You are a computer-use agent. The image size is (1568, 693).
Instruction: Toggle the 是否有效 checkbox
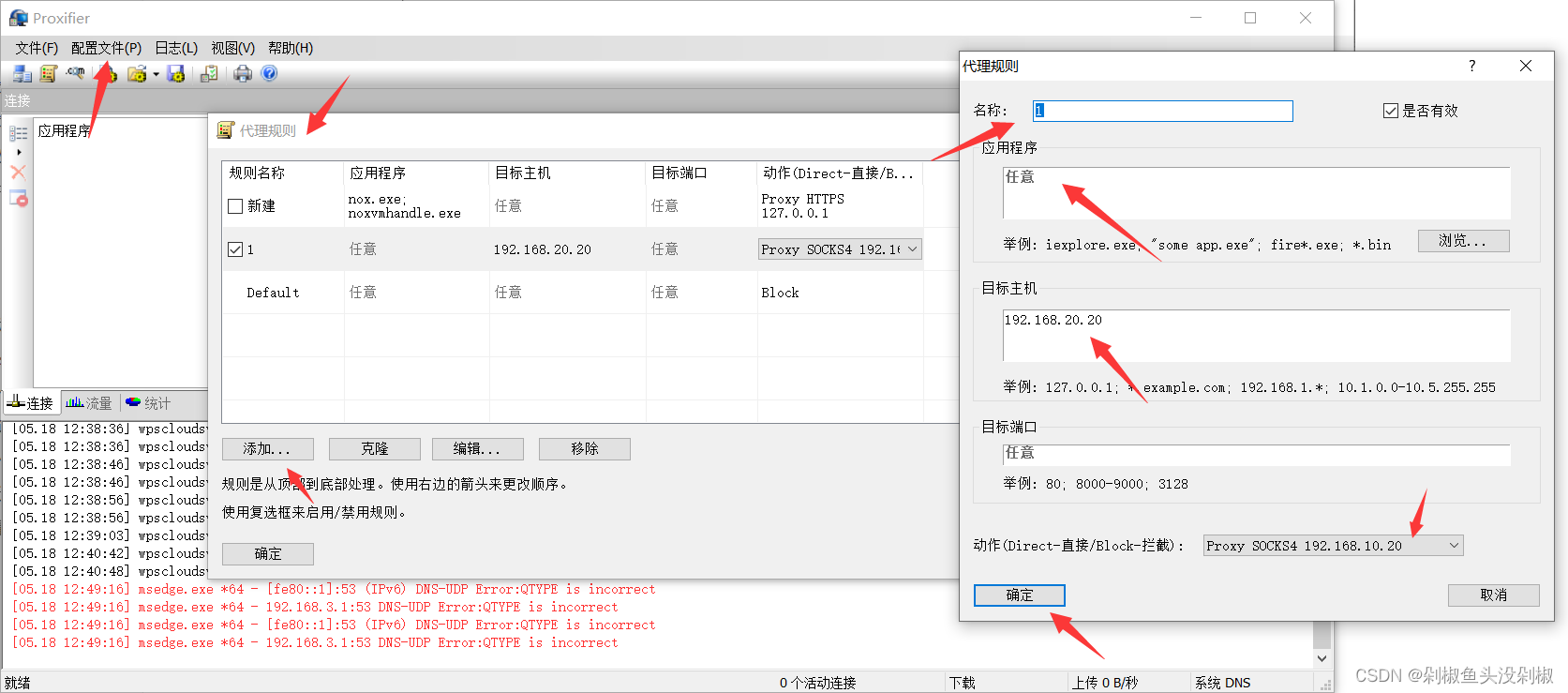coord(1391,111)
